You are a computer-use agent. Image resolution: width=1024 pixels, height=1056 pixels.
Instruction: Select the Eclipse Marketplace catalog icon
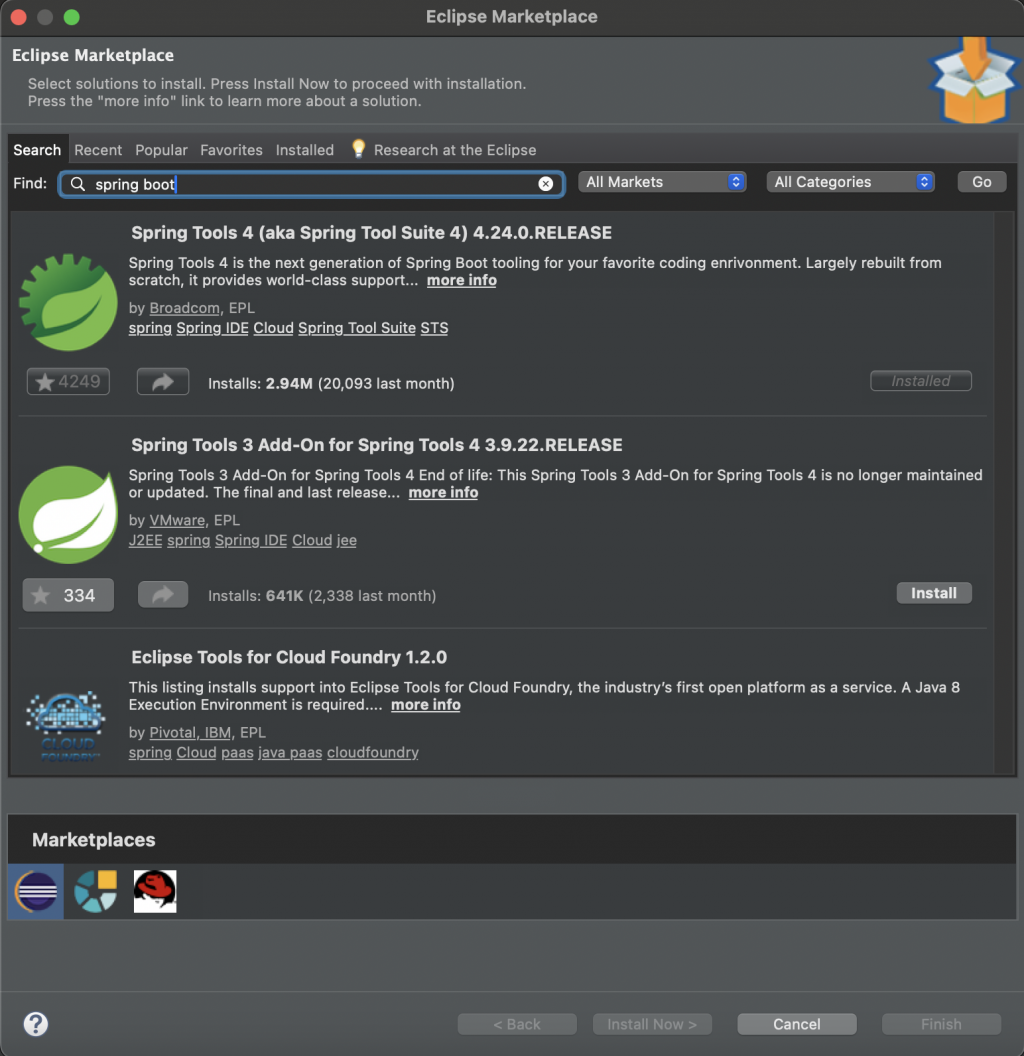[x=36, y=891]
